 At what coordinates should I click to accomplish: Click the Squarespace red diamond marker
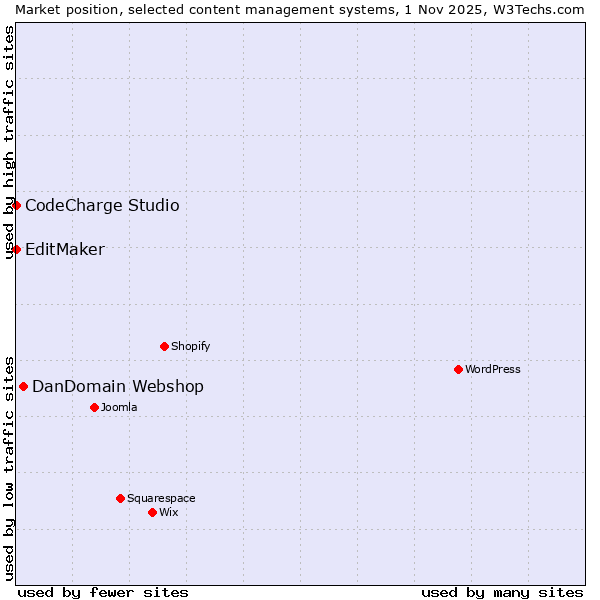click(x=120, y=498)
